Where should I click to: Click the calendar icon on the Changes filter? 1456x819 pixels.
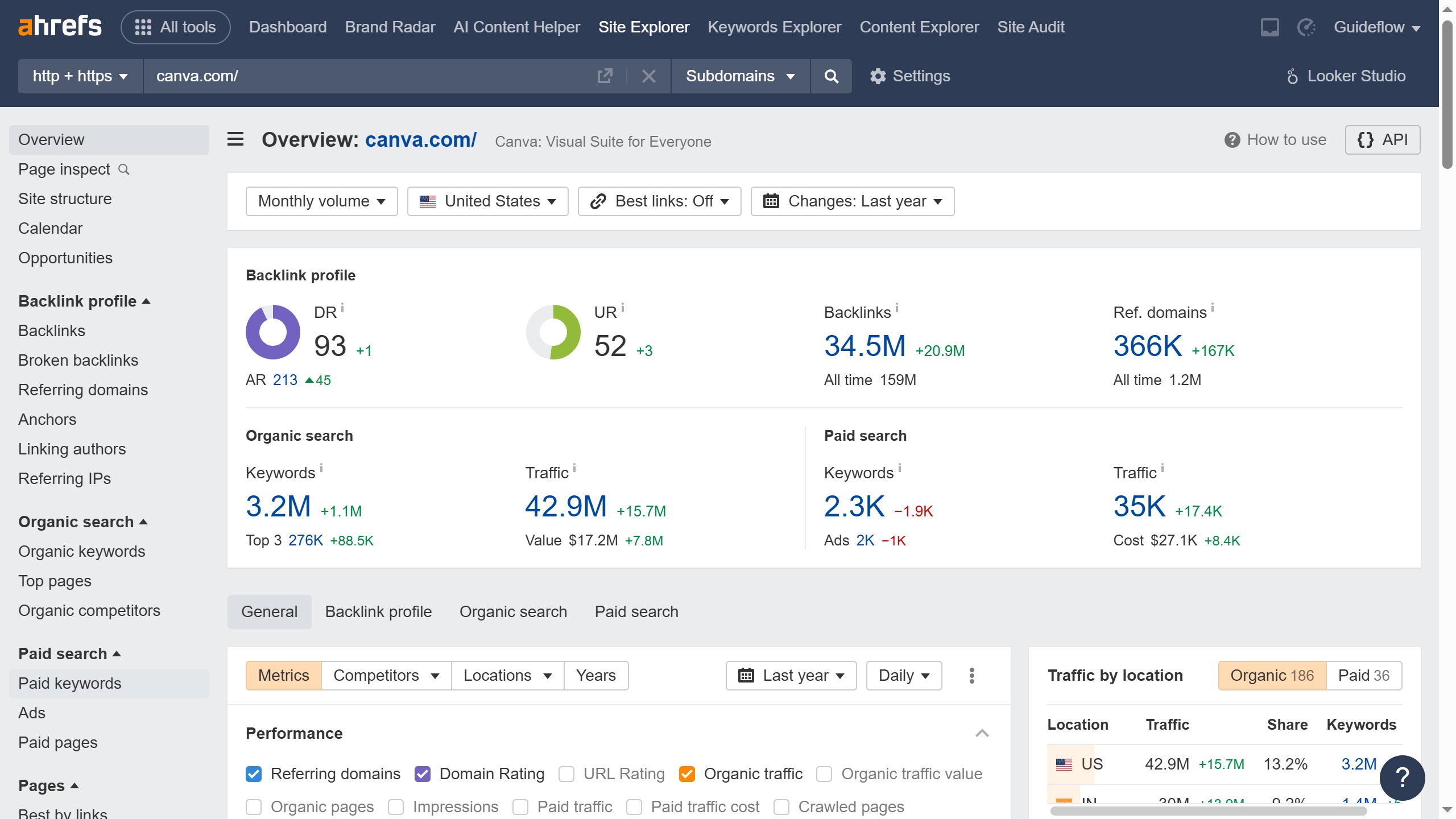click(771, 201)
